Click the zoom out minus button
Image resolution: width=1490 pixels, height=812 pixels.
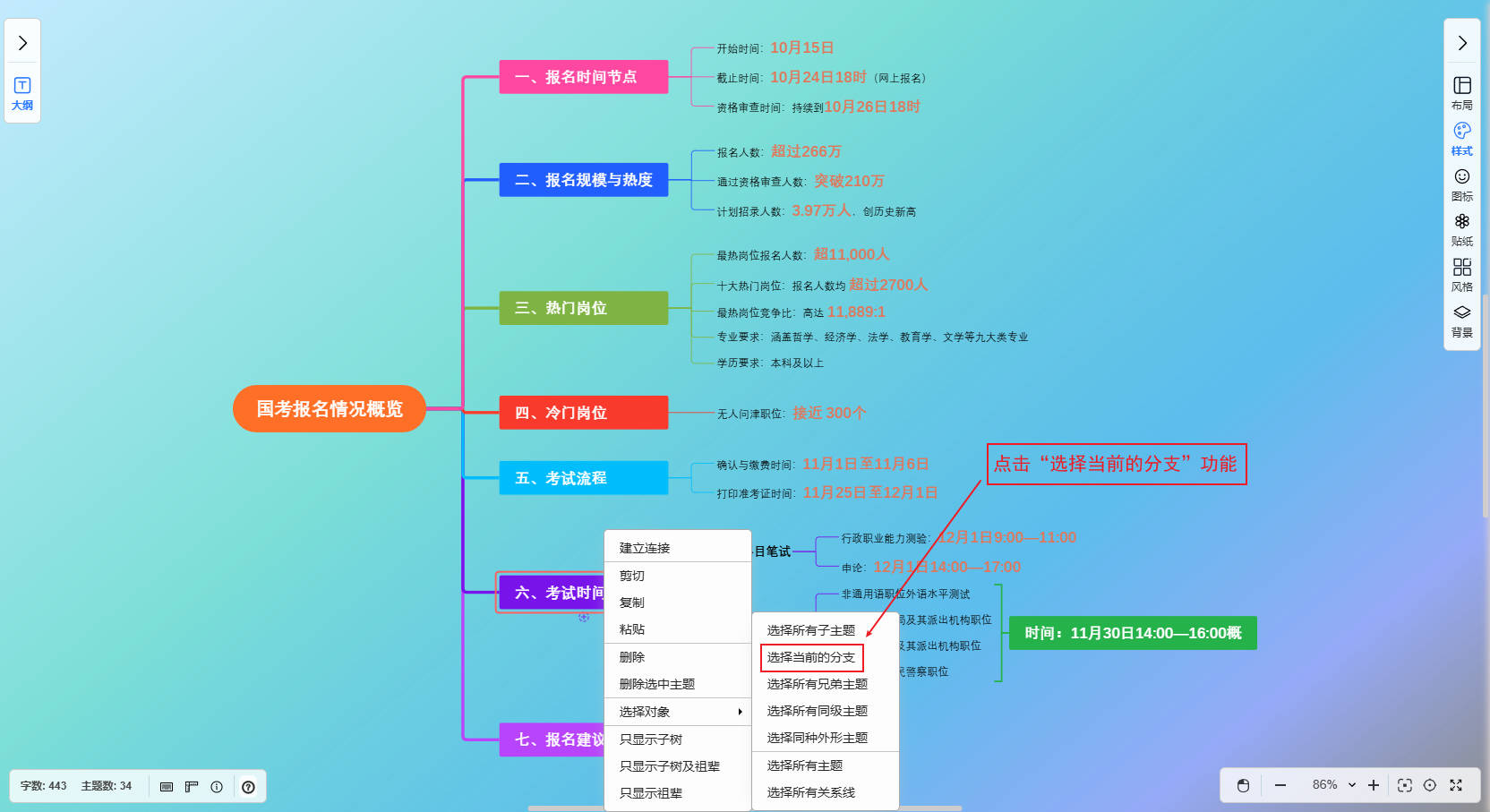click(1280, 785)
